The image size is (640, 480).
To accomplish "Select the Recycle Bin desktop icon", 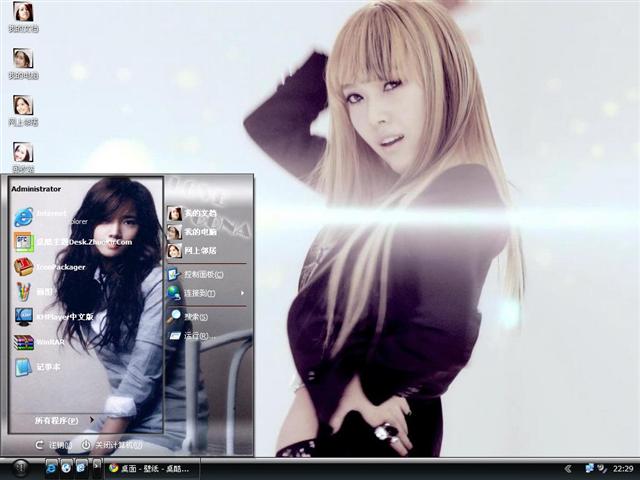I will [23, 157].
